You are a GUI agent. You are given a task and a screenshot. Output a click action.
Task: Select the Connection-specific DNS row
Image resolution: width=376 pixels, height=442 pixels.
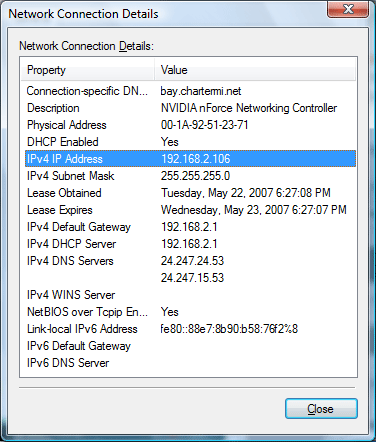[x=190, y=91]
